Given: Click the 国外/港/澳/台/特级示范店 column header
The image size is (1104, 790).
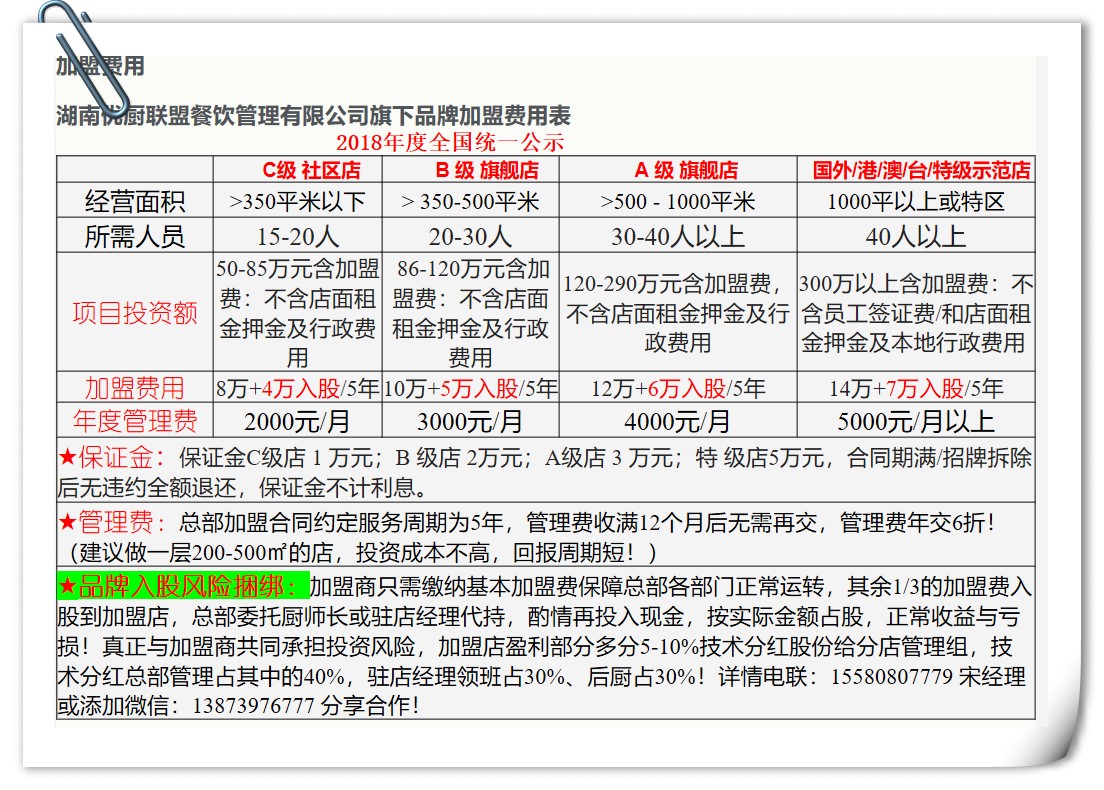Looking at the screenshot, I should tap(921, 170).
